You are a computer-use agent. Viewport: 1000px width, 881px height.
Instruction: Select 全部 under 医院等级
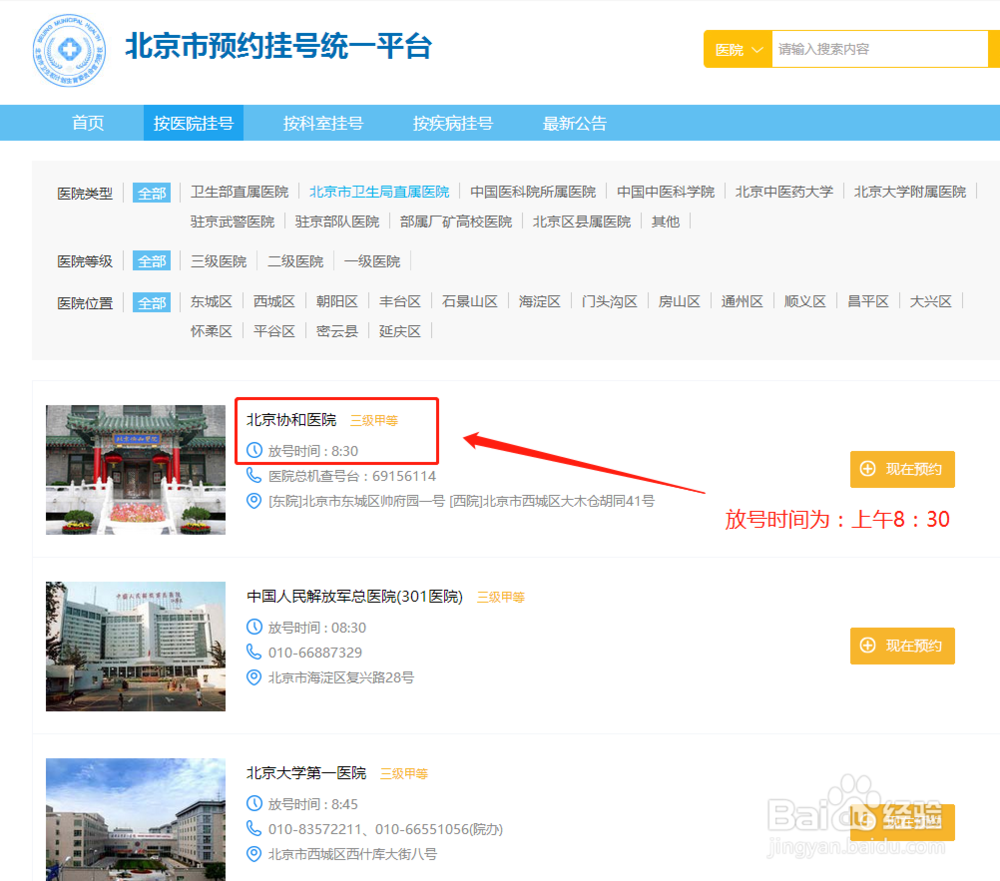pyautogui.click(x=152, y=261)
